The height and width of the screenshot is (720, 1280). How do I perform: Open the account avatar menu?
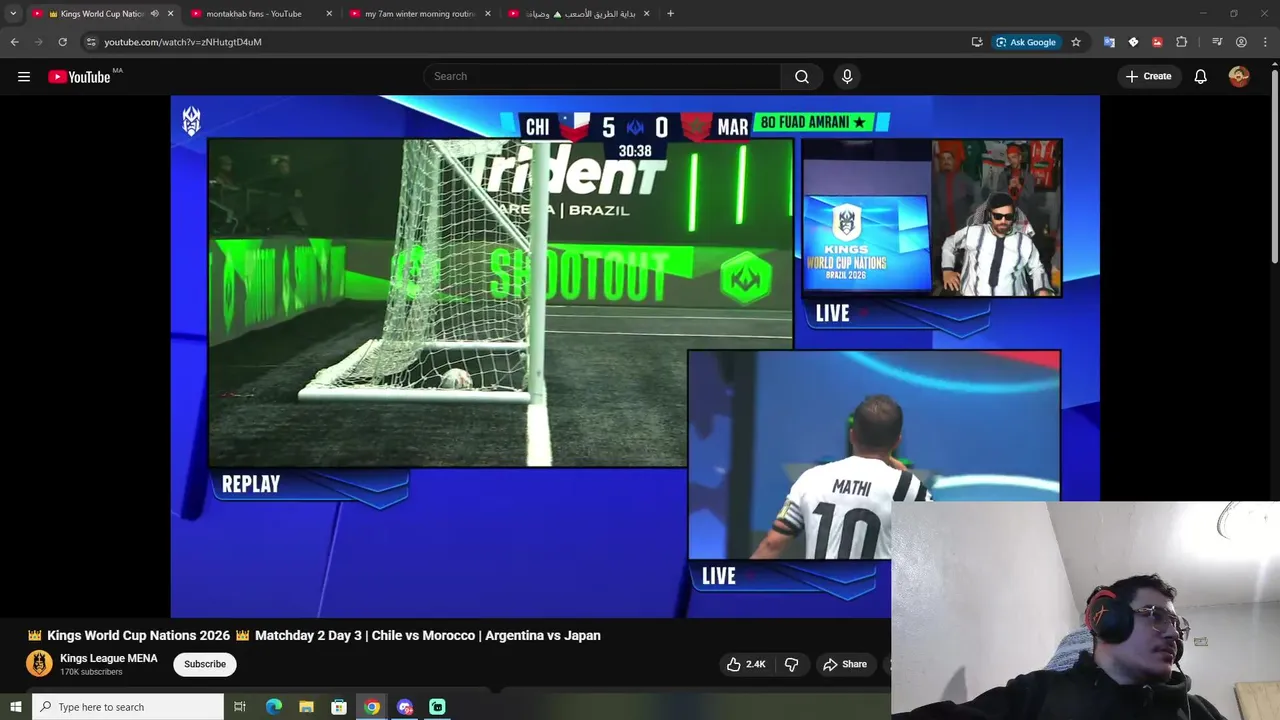pos(1239,76)
